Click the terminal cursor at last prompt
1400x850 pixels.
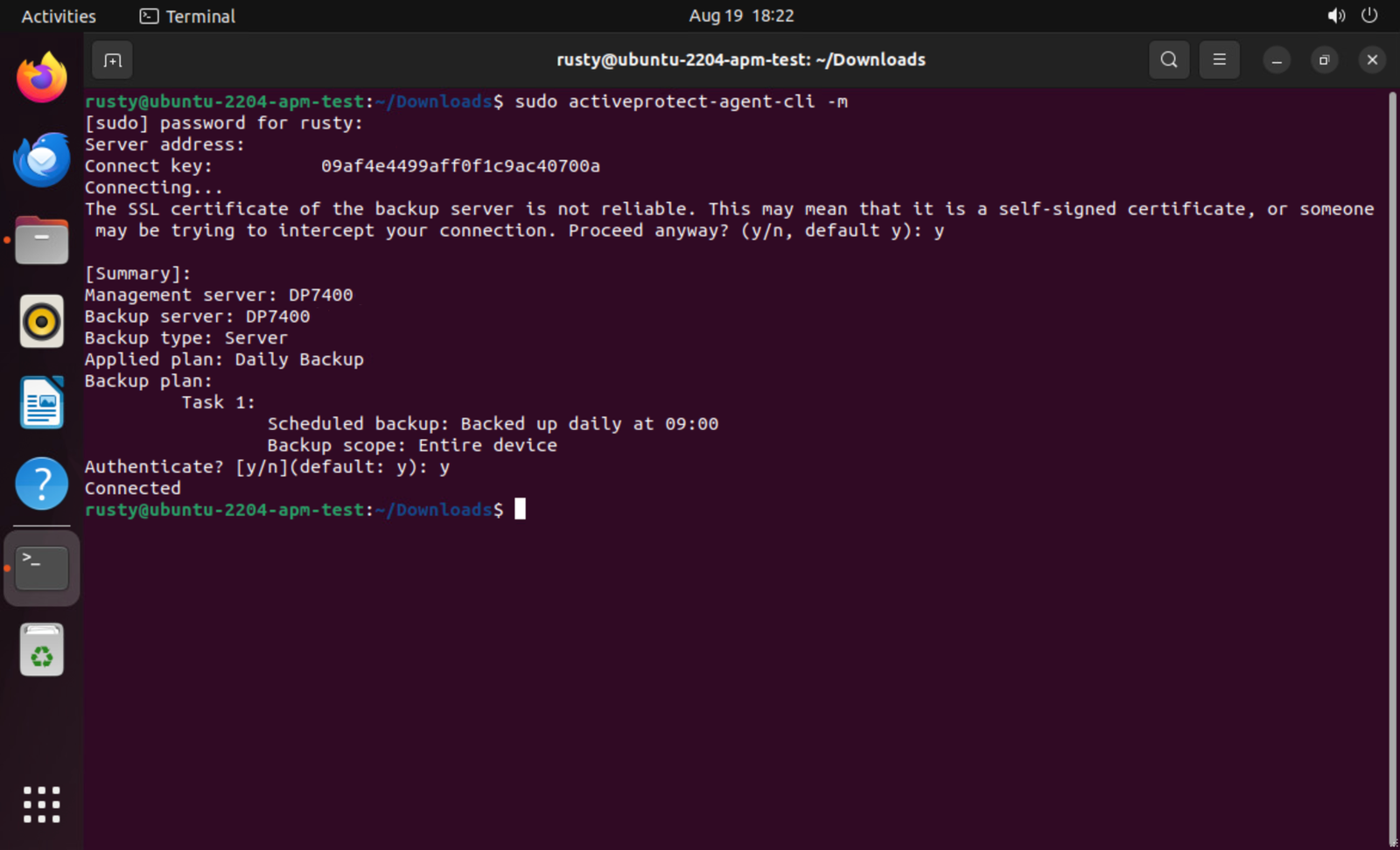tap(520, 509)
